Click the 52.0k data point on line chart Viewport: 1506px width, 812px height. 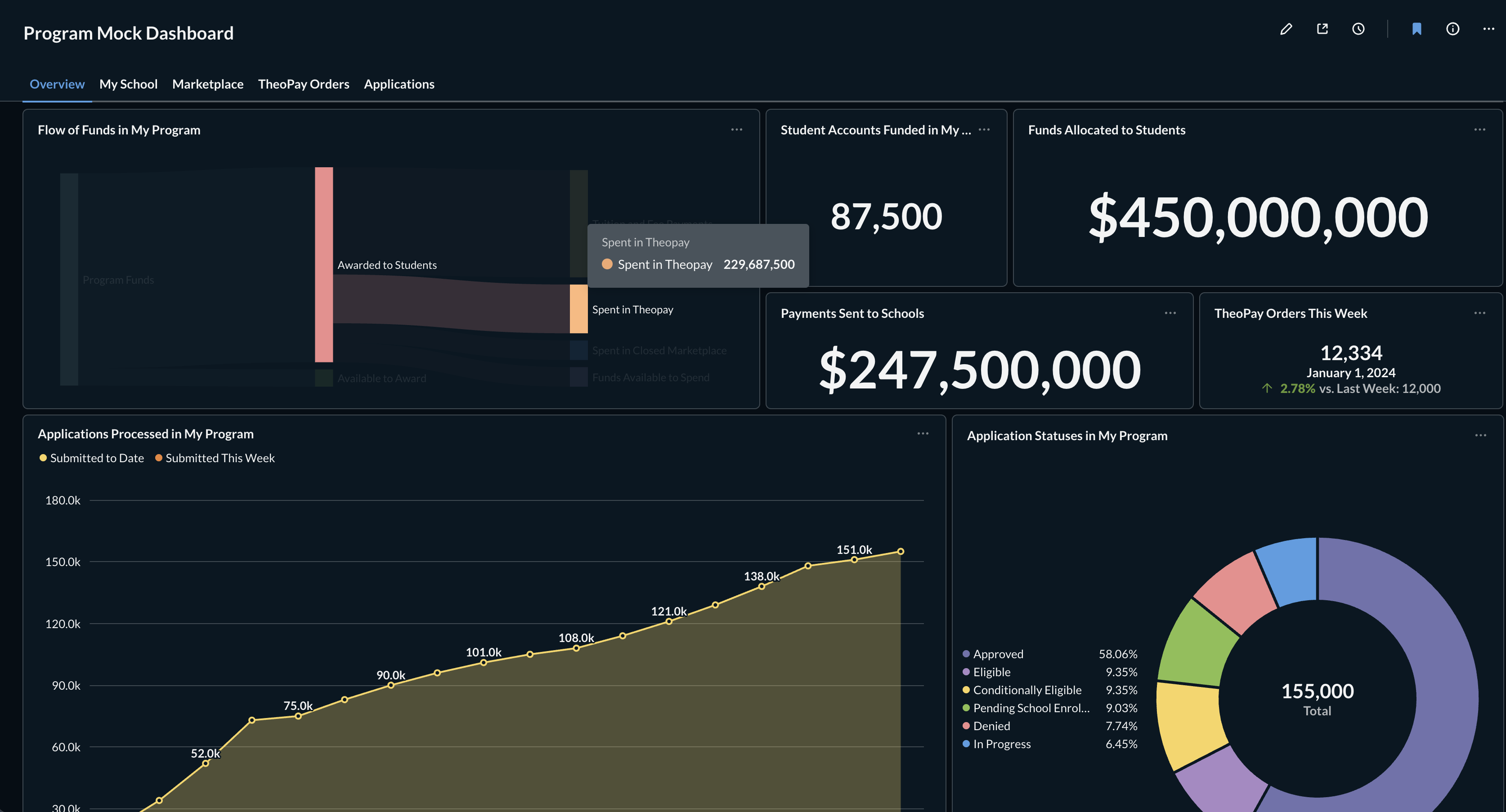pyautogui.click(x=205, y=763)
